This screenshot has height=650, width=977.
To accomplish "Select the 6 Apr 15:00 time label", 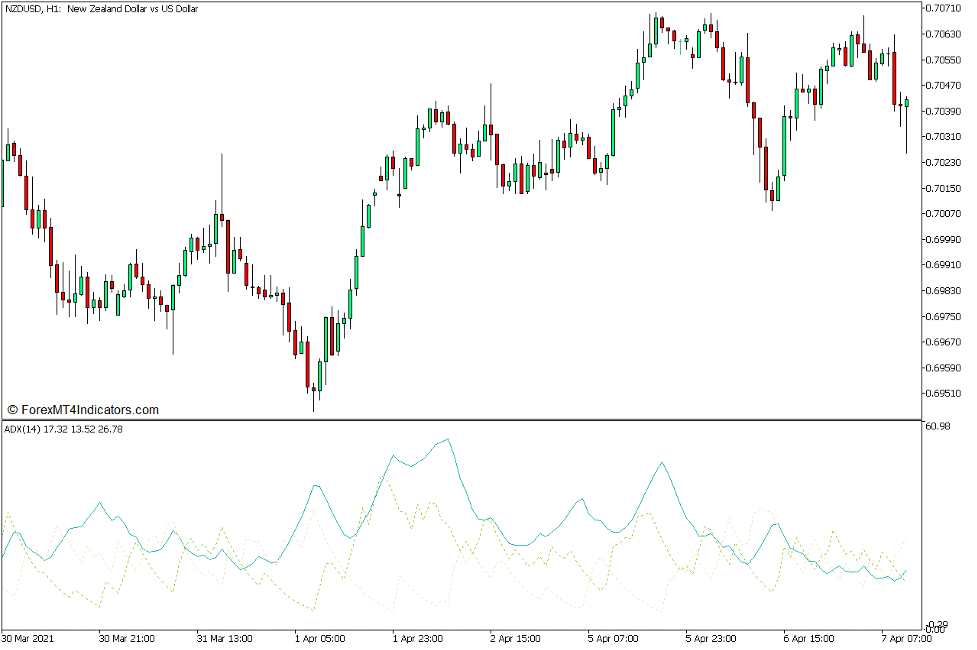I will [808, 638].
